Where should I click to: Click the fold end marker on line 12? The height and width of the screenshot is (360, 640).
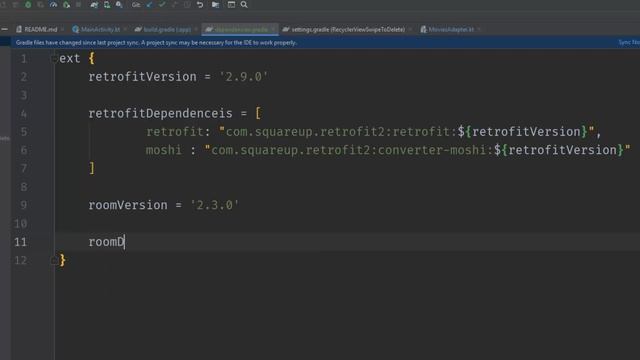[54, 260]
